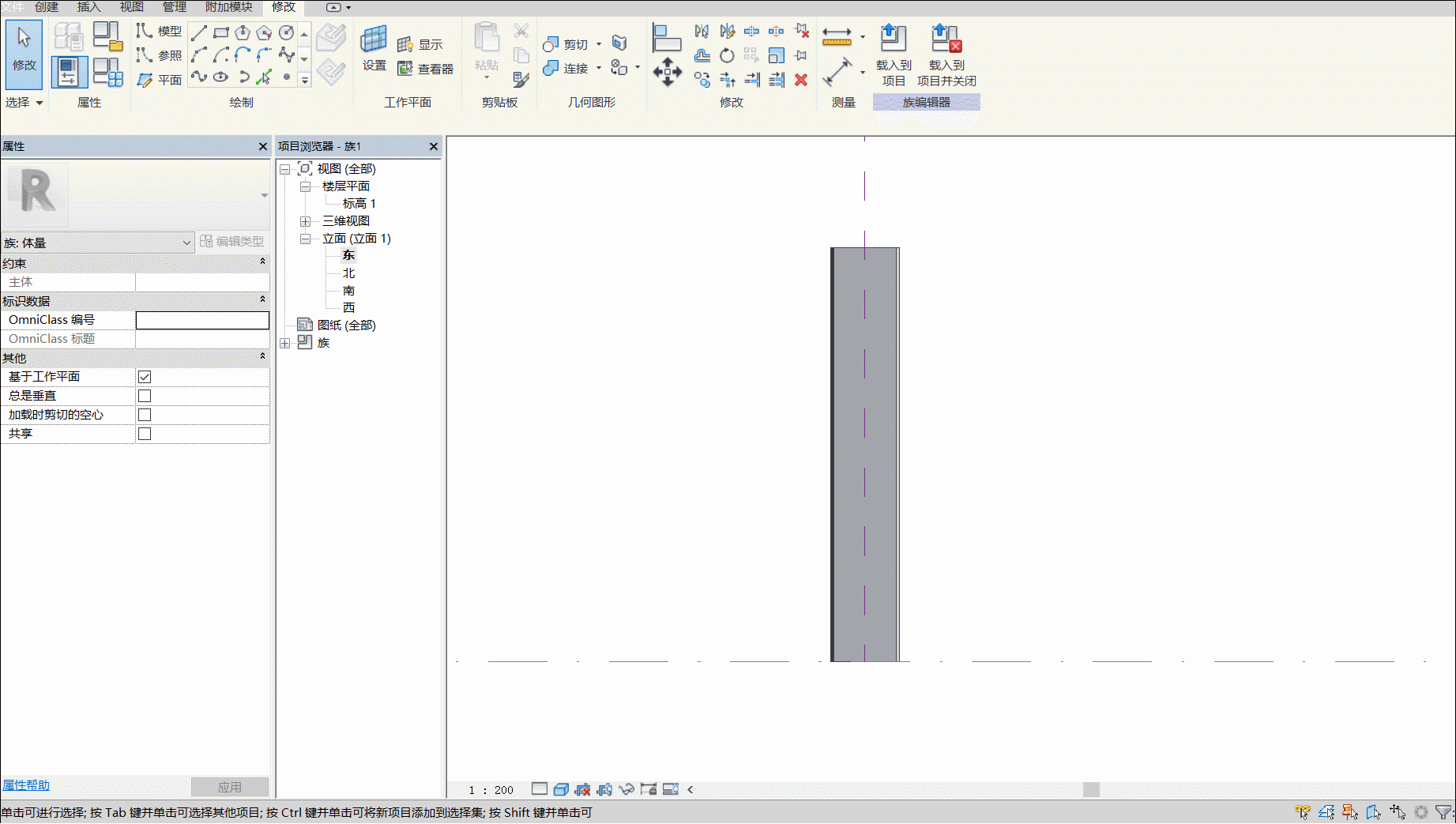Click the Temporary Hide/Isolate glasses icon
This screenshot has width=1456, height=824.
[x=626, y=789]
